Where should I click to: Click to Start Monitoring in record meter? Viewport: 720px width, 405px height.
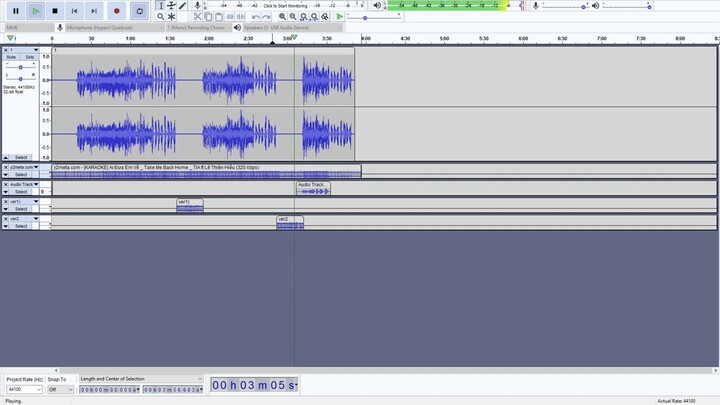point(285,6)
